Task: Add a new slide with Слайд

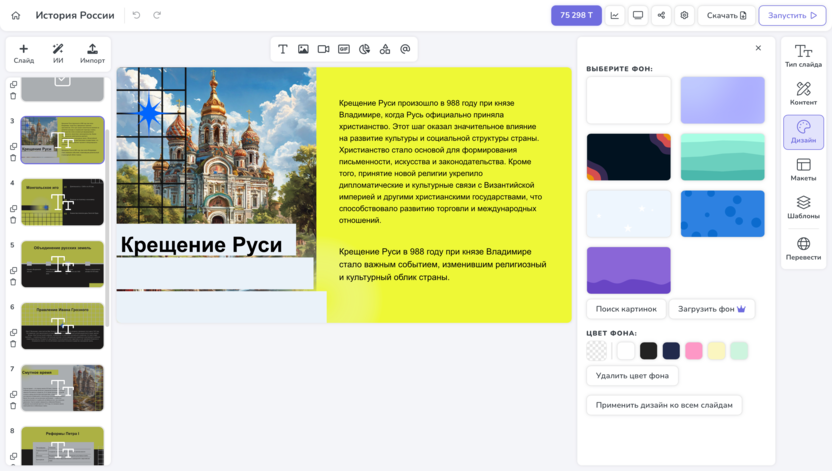Action: click(x=24, y=54)
